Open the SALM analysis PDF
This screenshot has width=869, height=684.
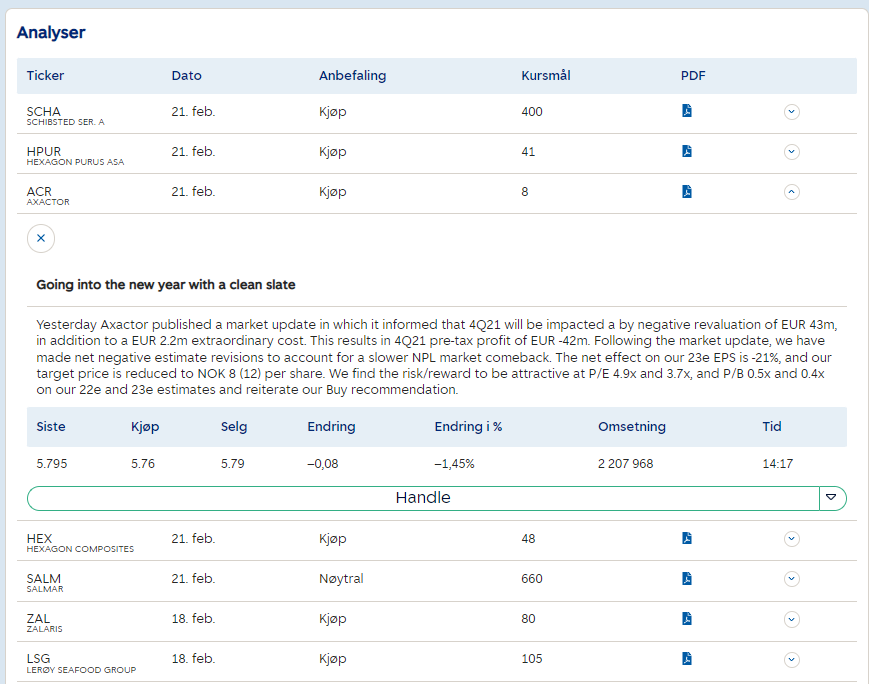click(x=686, y=578)
